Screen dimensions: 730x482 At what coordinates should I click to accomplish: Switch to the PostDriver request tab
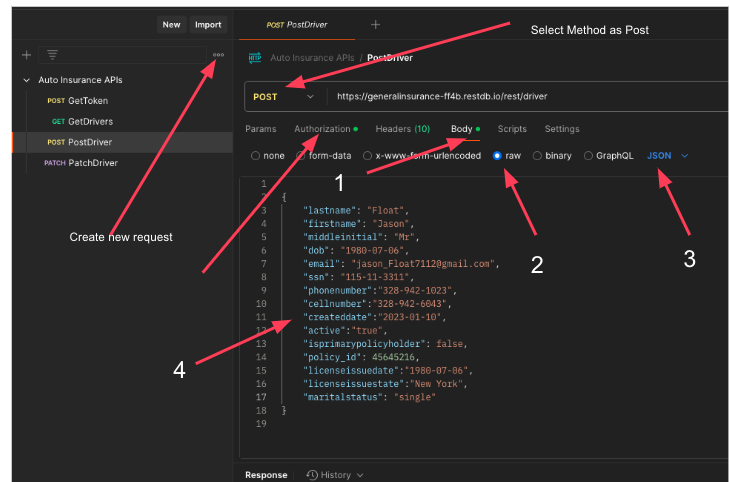pyautogui.click(x=297, y=25)
